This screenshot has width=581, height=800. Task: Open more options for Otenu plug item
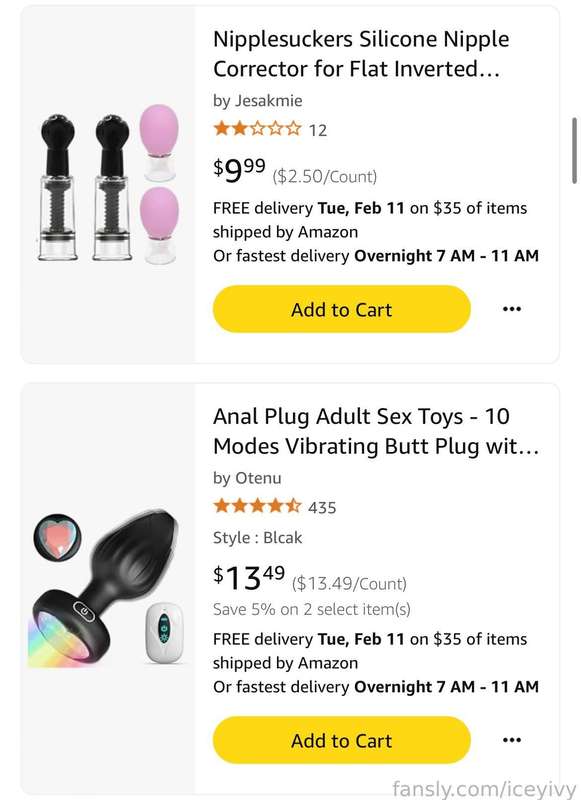pyautogui.click(x=512, y=740)
